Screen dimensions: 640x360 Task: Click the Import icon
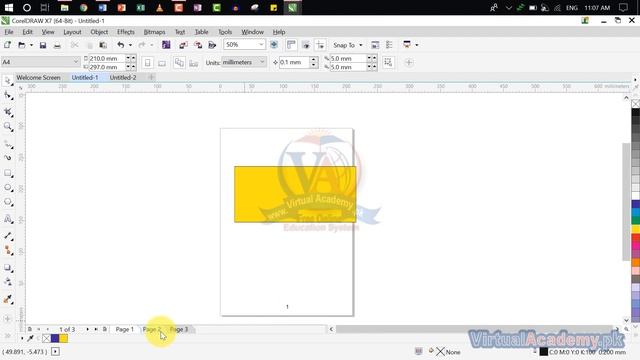click(x=183, y=45)
